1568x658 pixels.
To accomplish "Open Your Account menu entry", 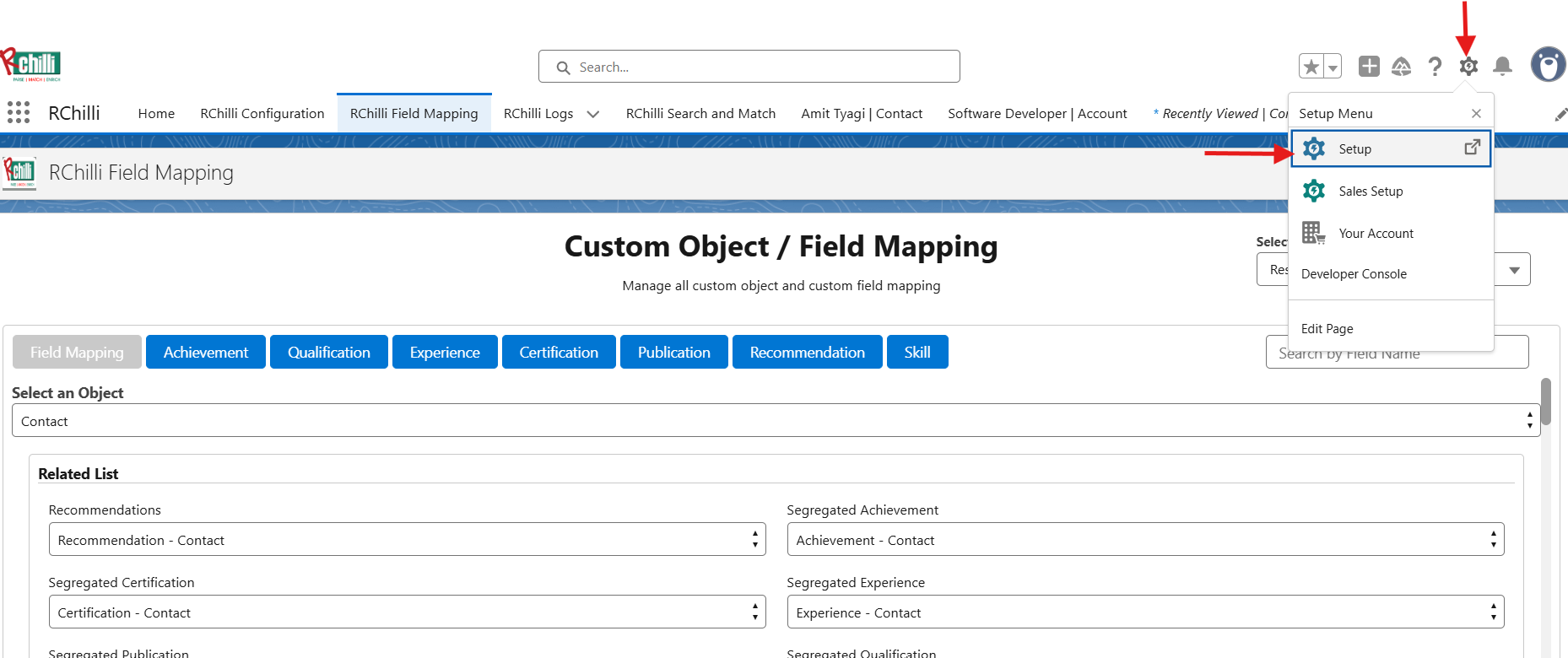I will pos(1391,233).
